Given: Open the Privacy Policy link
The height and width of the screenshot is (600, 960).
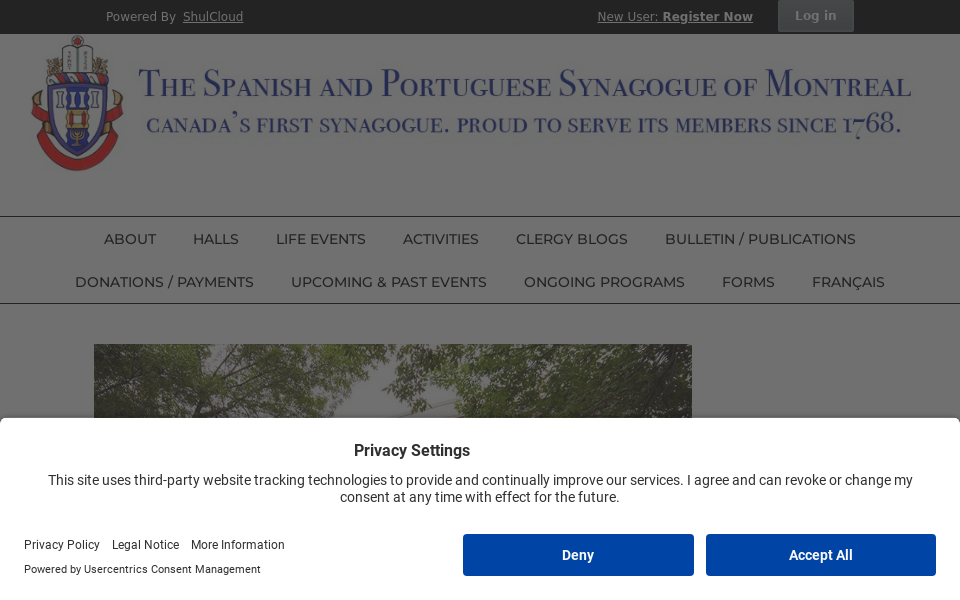Looking at the screenshot, I should tap(62, 545).
